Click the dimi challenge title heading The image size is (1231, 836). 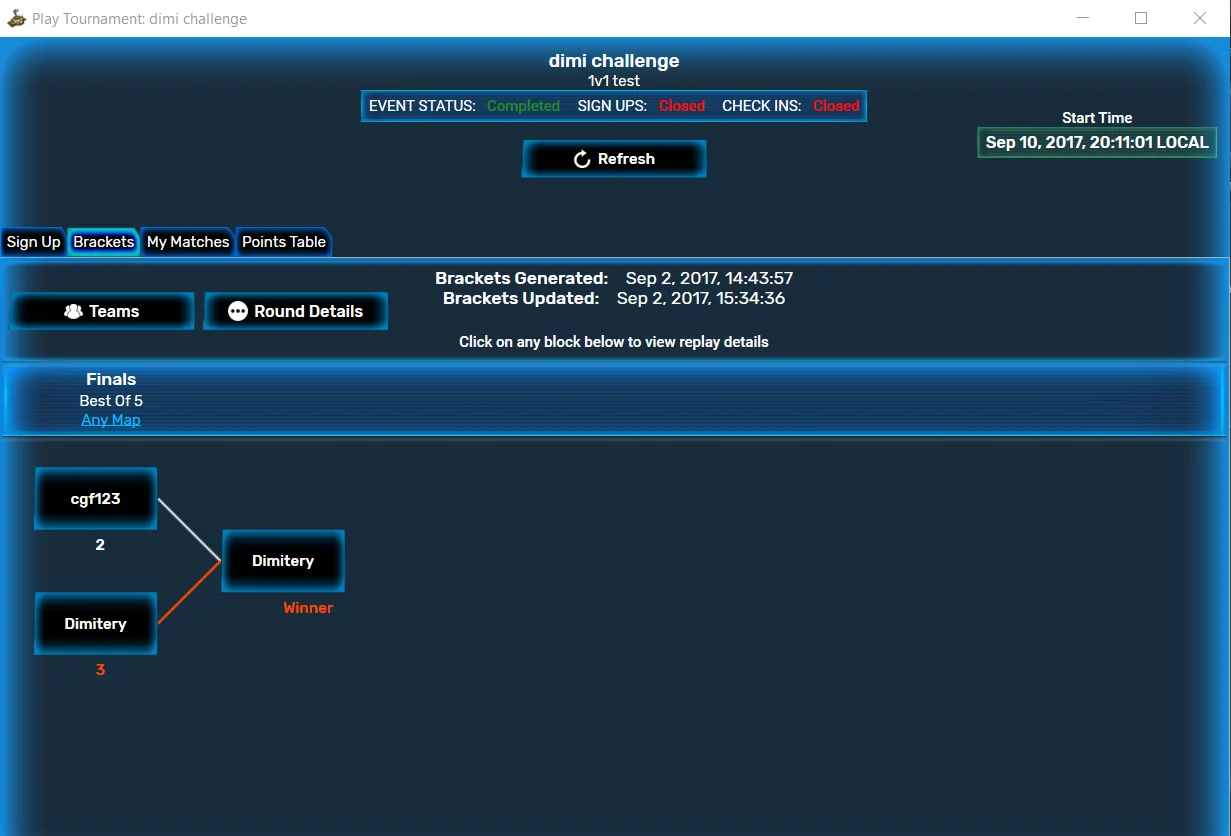point(614,61)
